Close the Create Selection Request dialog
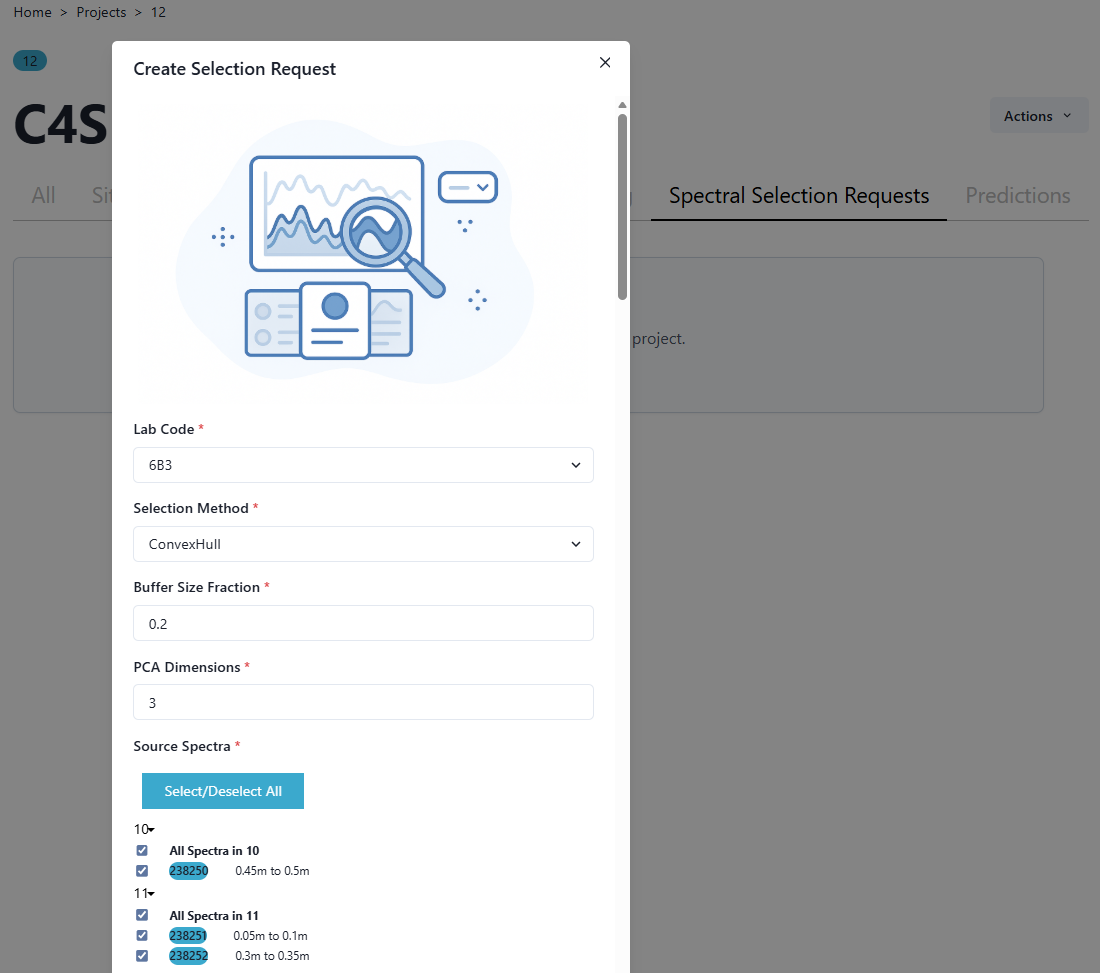The width and height of the screenshot is (1100, 973). (604, 62)
